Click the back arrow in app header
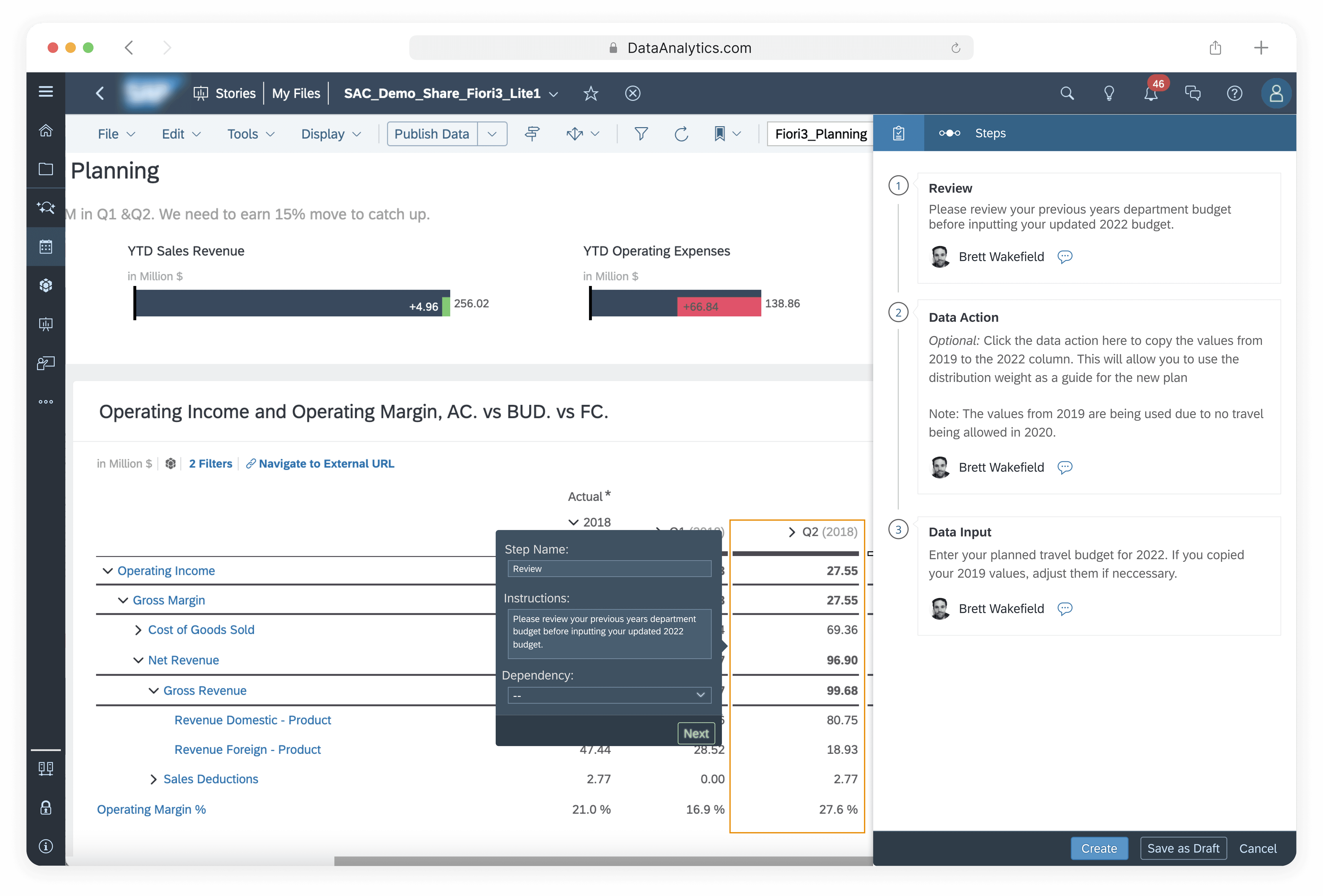 (x=100, y=93)
